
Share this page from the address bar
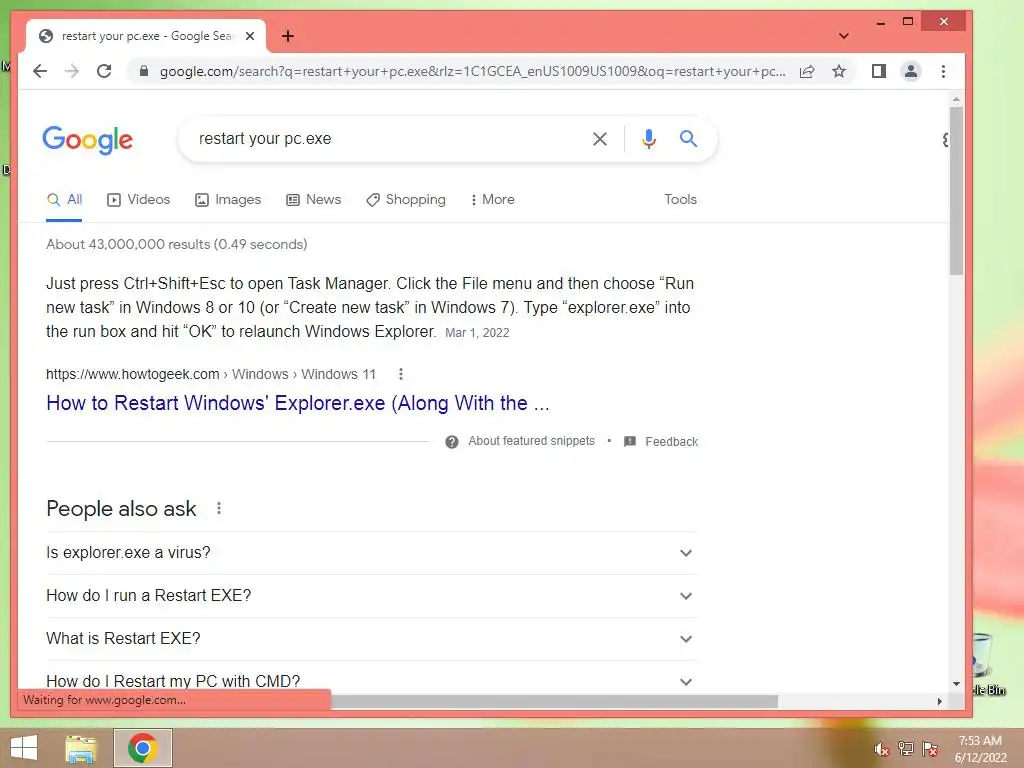click(807, 71)
